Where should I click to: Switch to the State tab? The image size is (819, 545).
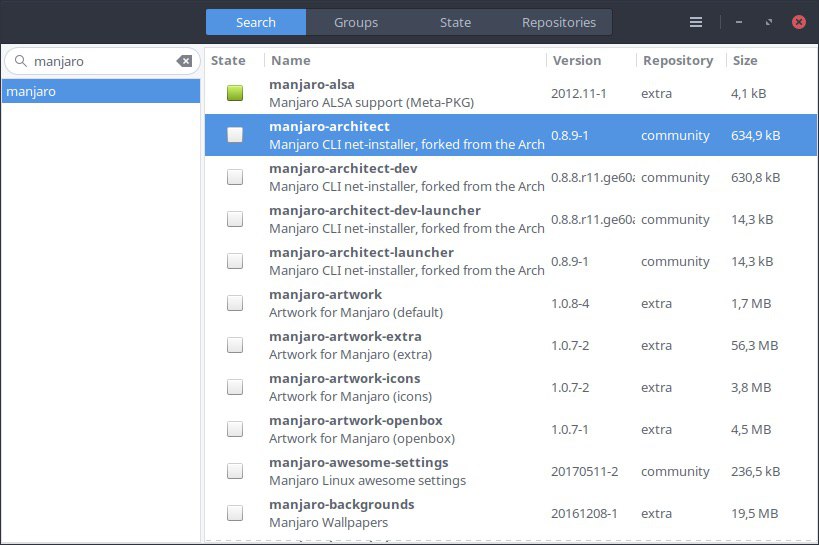point(455,22)
